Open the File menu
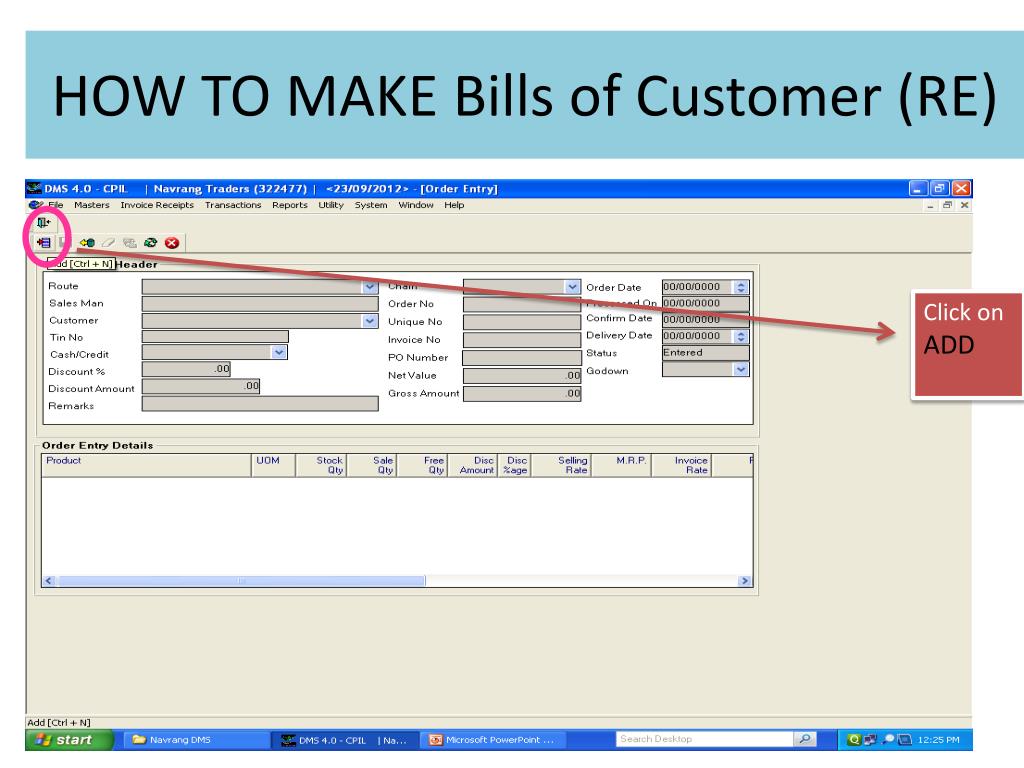Screen dimensions: 1024x768 (x=56, y=205)
